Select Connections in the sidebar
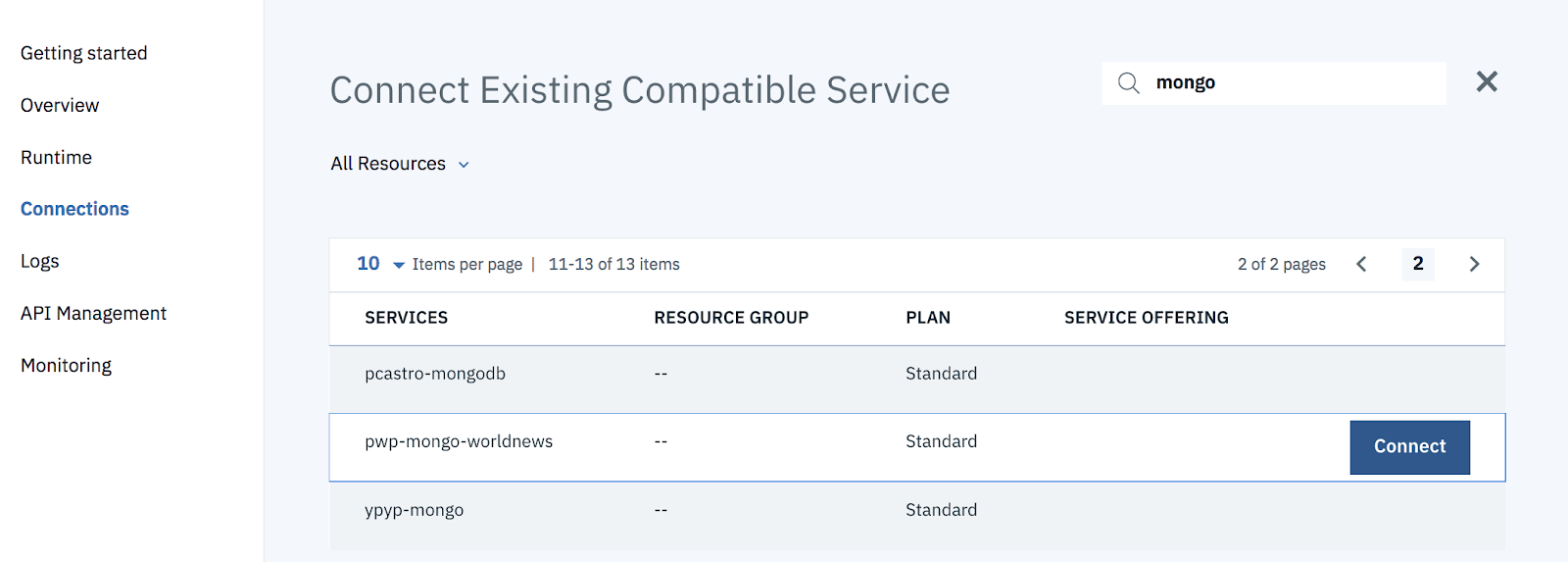 point(74,209)
